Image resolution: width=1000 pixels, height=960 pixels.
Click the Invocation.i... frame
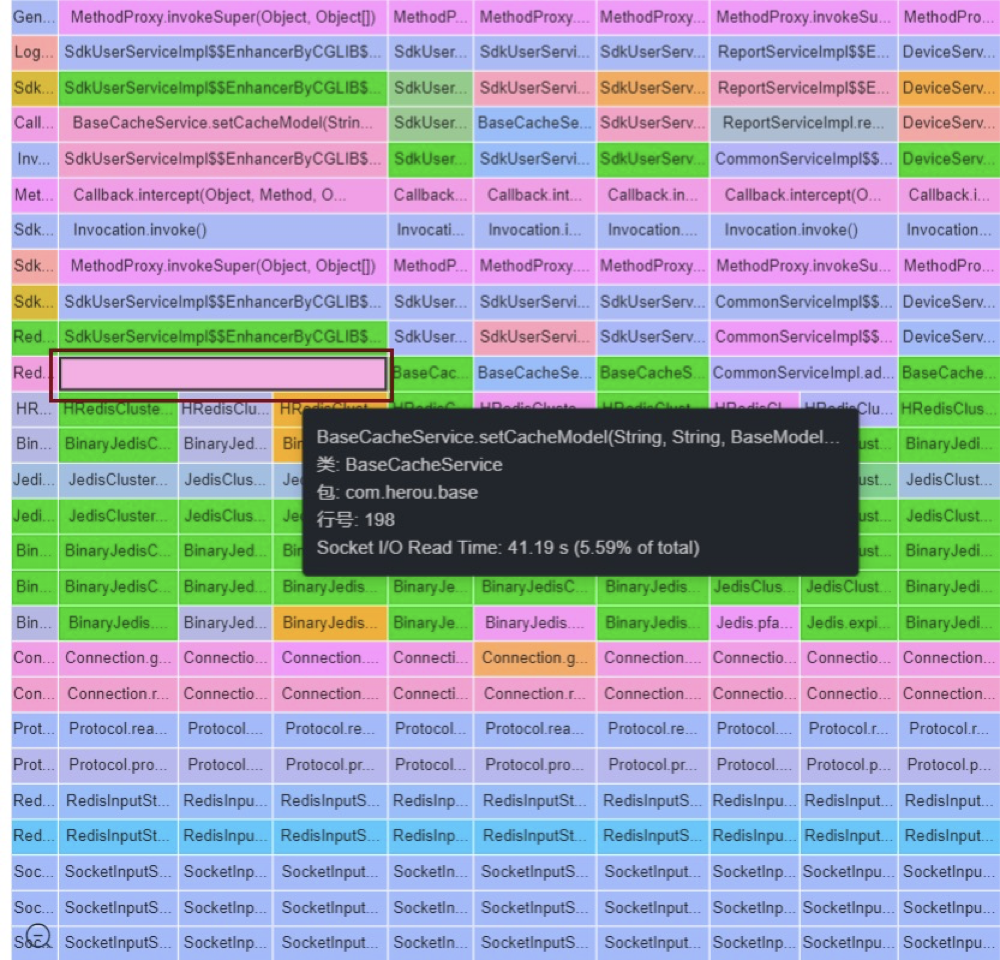(534, 230)
